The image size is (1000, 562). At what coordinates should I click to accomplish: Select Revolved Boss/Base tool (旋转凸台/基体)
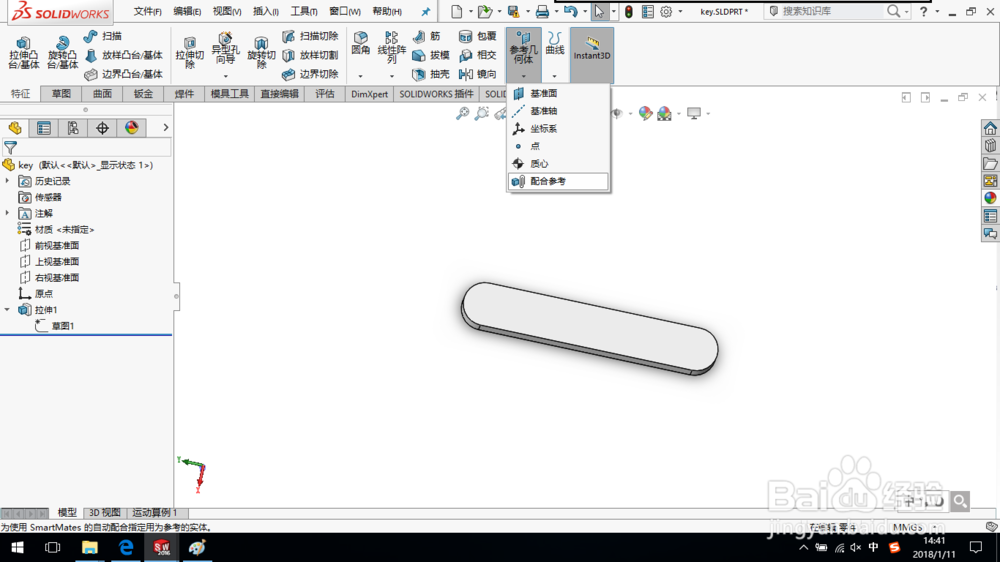[62, 52]
